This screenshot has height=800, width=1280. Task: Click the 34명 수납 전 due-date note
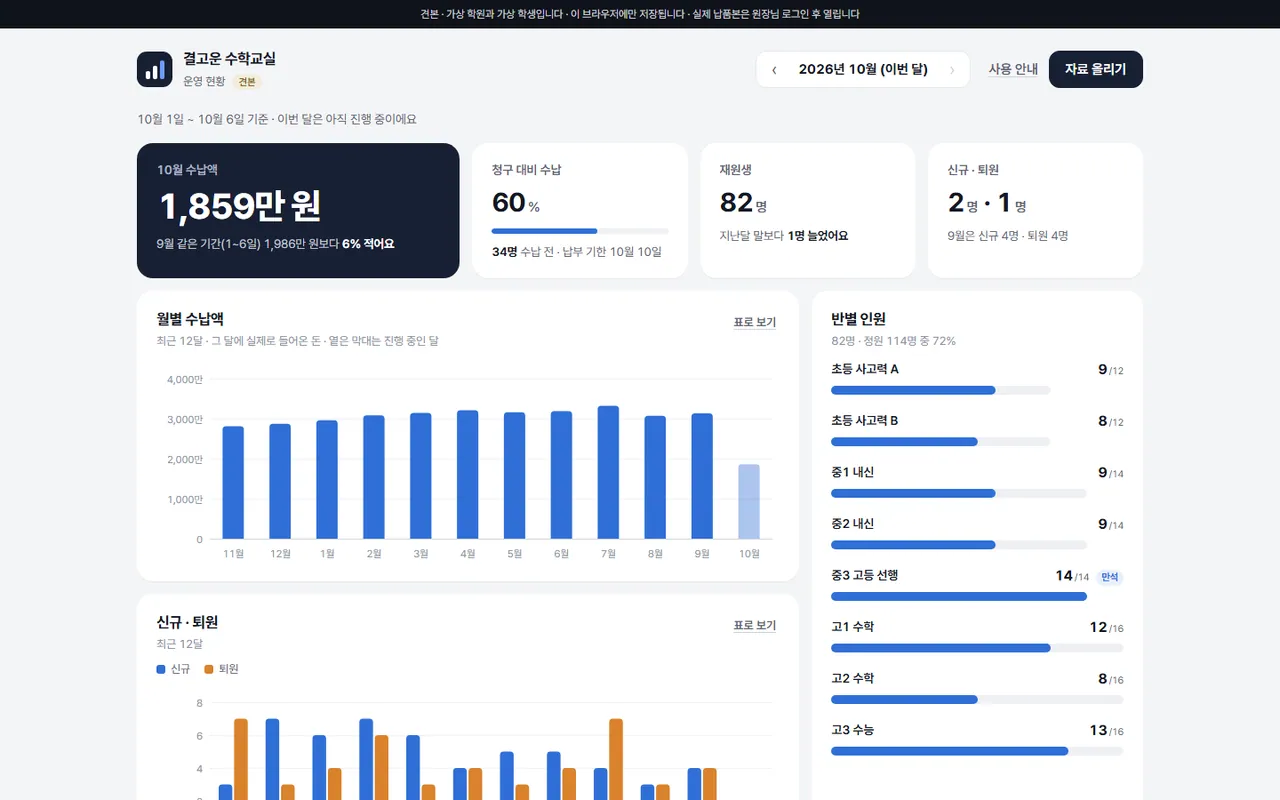[x=577, y=252]
